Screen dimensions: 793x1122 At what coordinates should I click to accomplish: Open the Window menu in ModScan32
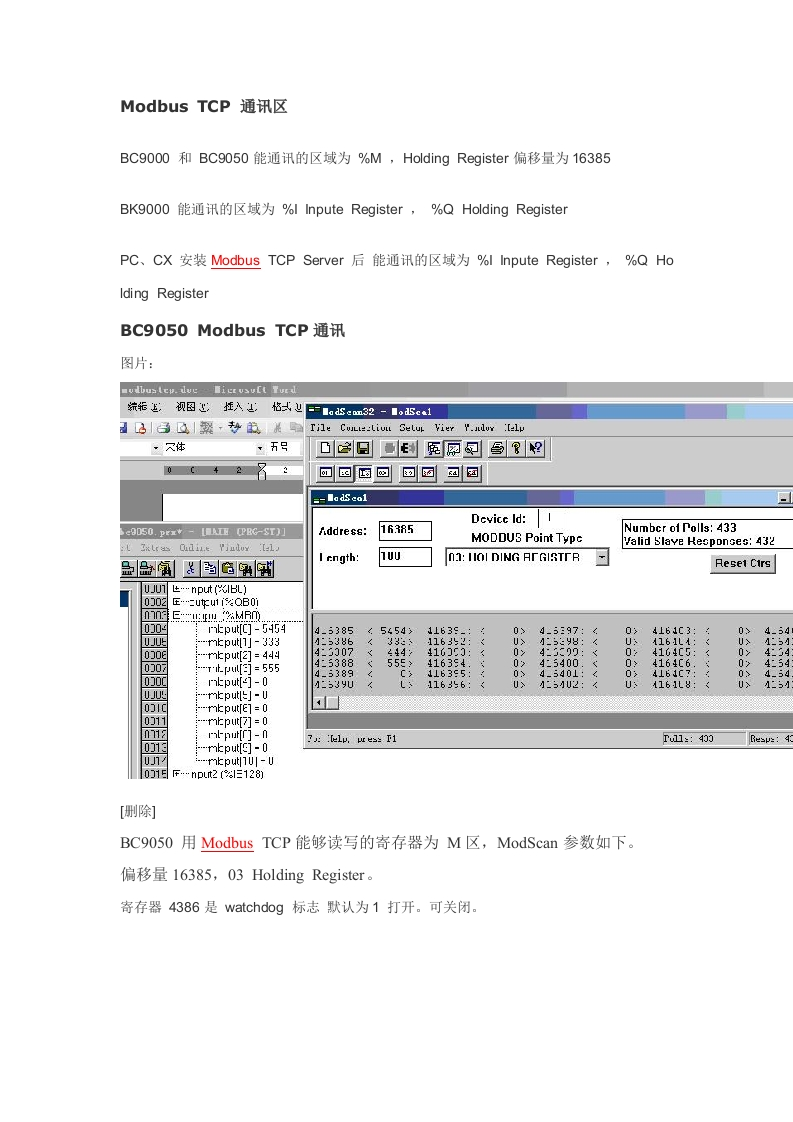click(479, 427)
